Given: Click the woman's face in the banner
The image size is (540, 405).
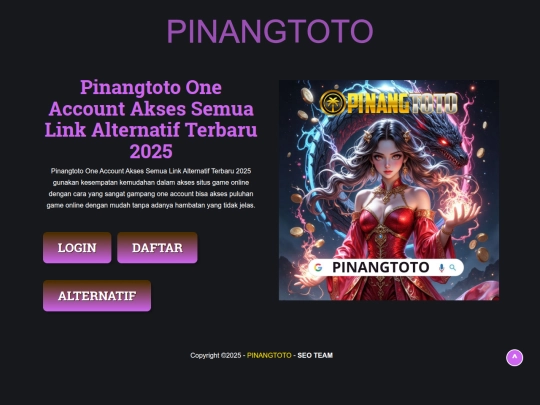Looking at the screenshot, I should pyautogui.click(x=387, y=157).
